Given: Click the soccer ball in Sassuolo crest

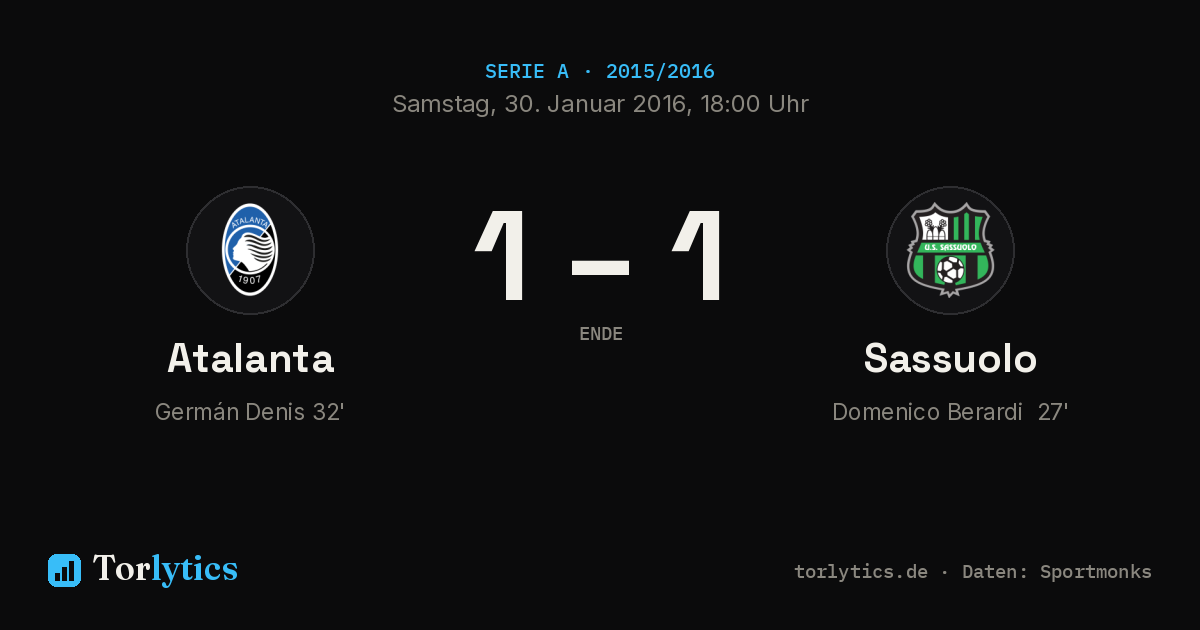Looking at the screenshot, I should pyautogui.click(x=950, y=269).
